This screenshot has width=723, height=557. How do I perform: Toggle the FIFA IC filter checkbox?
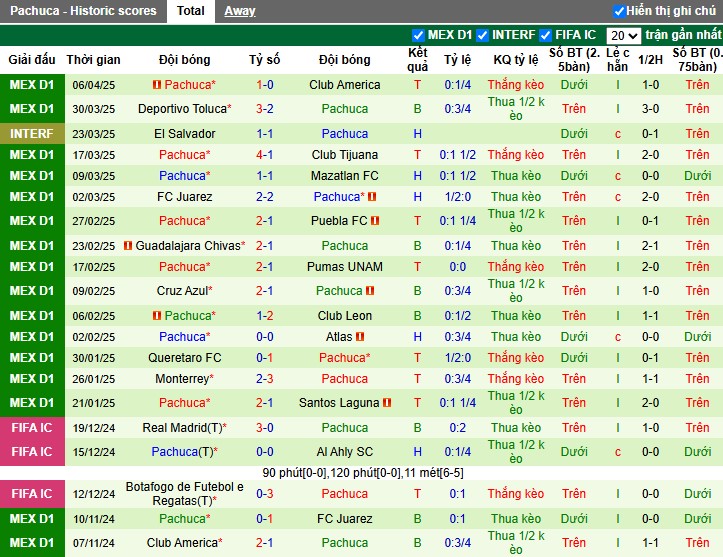(x=545, y=36)
